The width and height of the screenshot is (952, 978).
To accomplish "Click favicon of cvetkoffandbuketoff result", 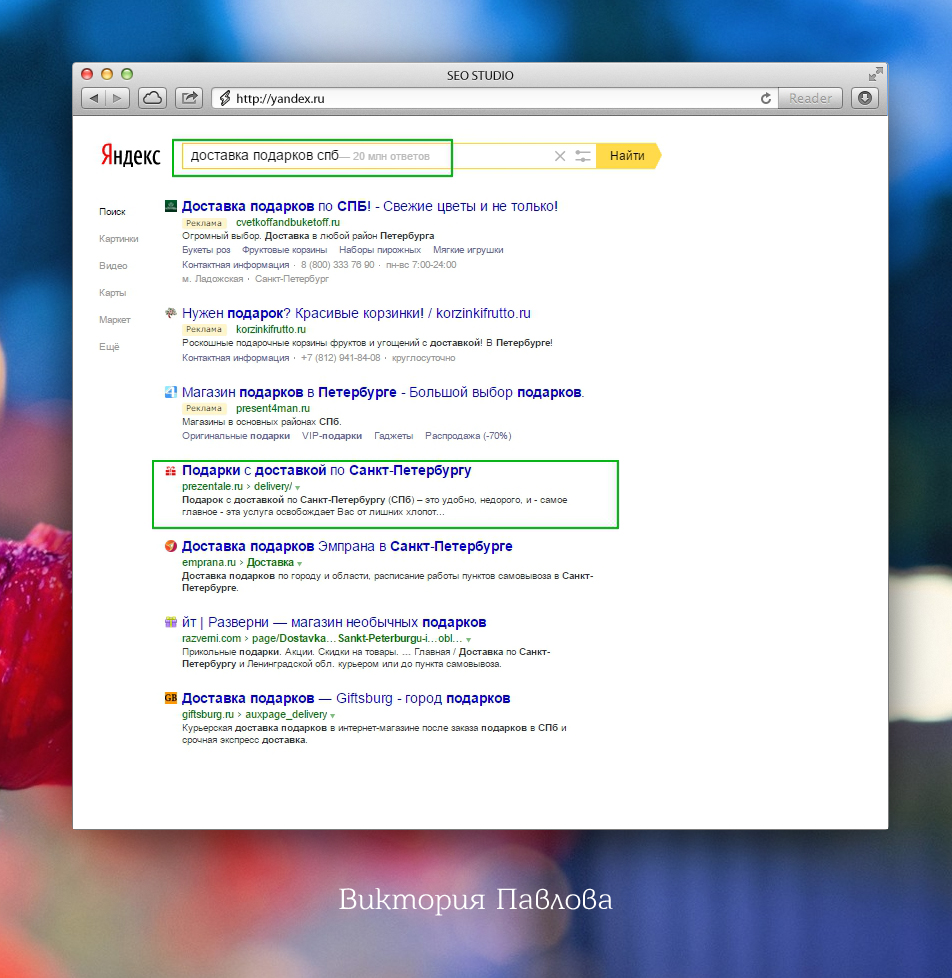I will 170,206.
